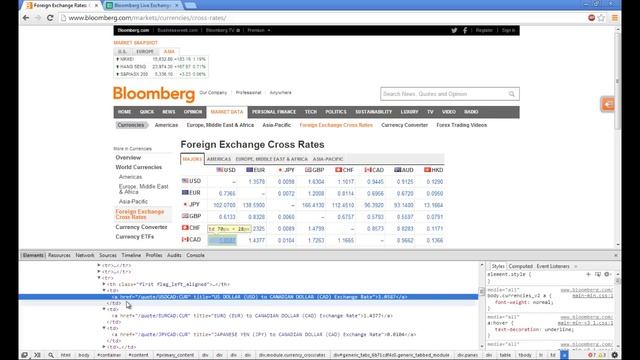Click the Bloomberg logo
This screenshot has height=360, width=640.
(x=154, y=94)
